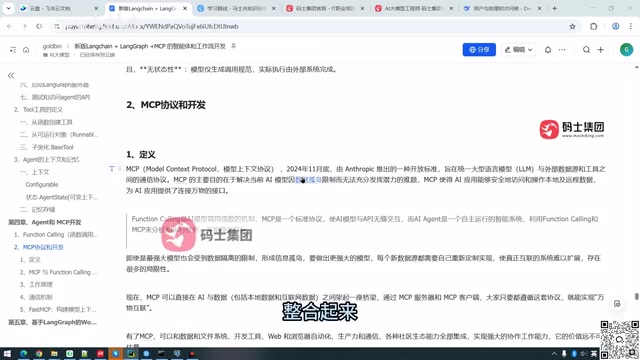Image resolution: width=640 pixels, height=360 pixels.
Task: Jump to outline 2、MCP 与 Function Calling
Action: click(58, 272)
